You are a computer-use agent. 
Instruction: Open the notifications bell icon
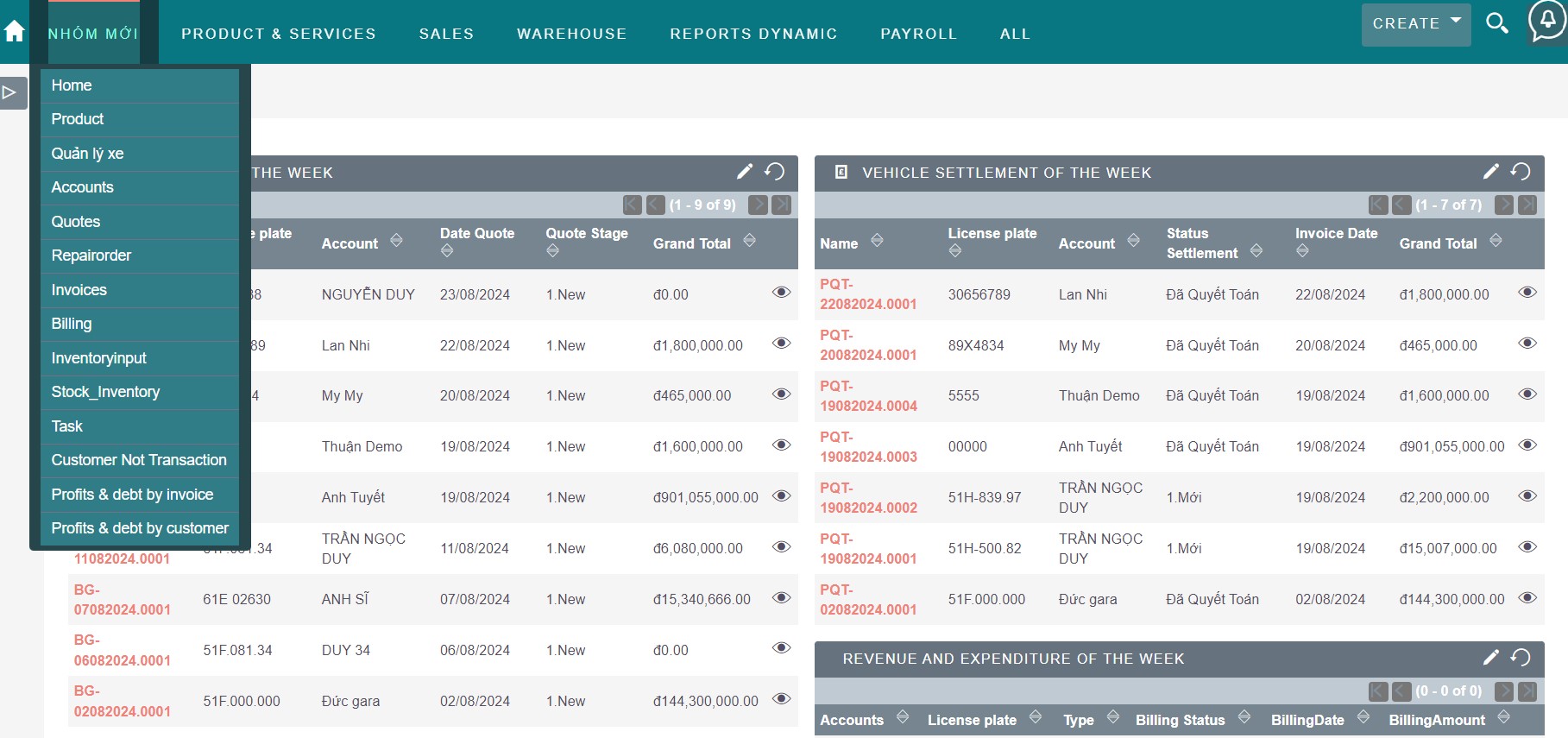(x=1547, y=21)
